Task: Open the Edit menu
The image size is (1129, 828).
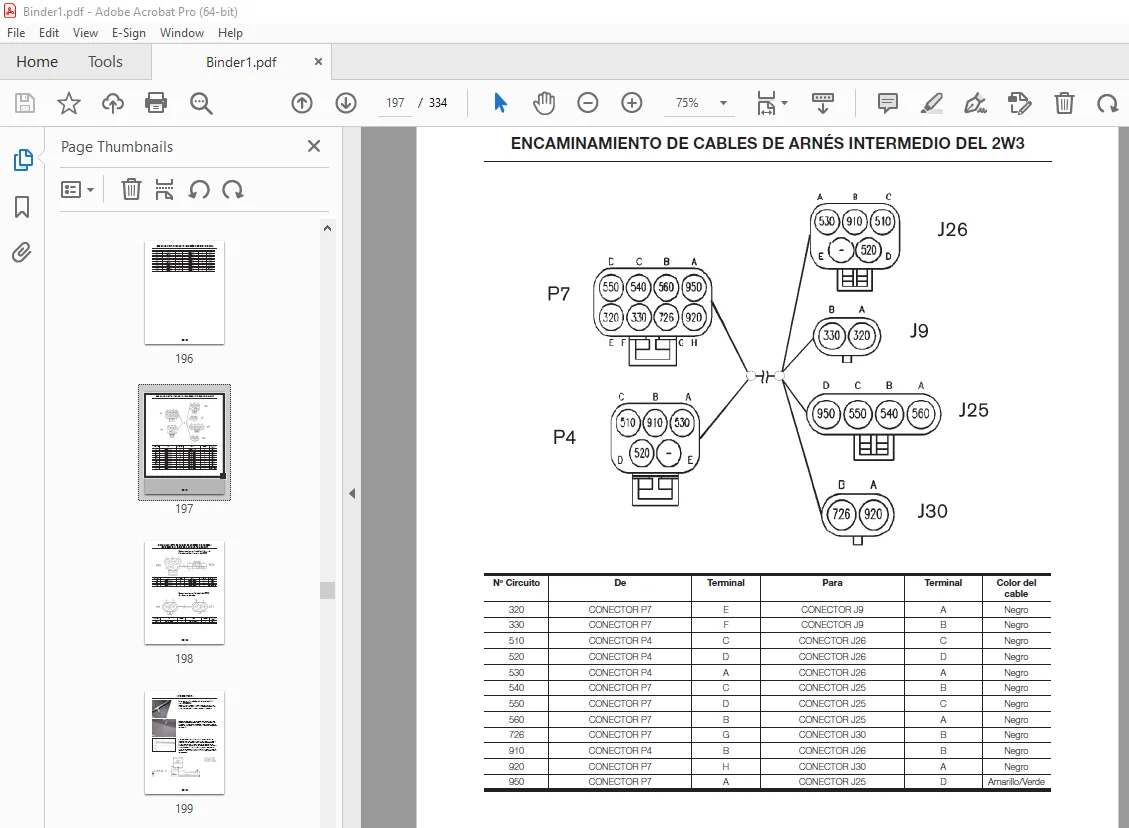Action: click(x=49, y=33)
